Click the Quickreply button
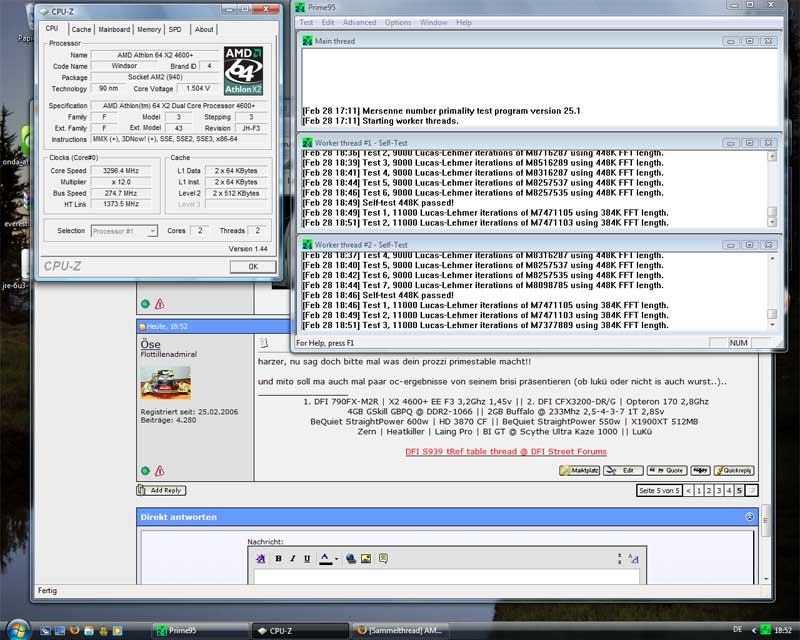 (734, 471)
